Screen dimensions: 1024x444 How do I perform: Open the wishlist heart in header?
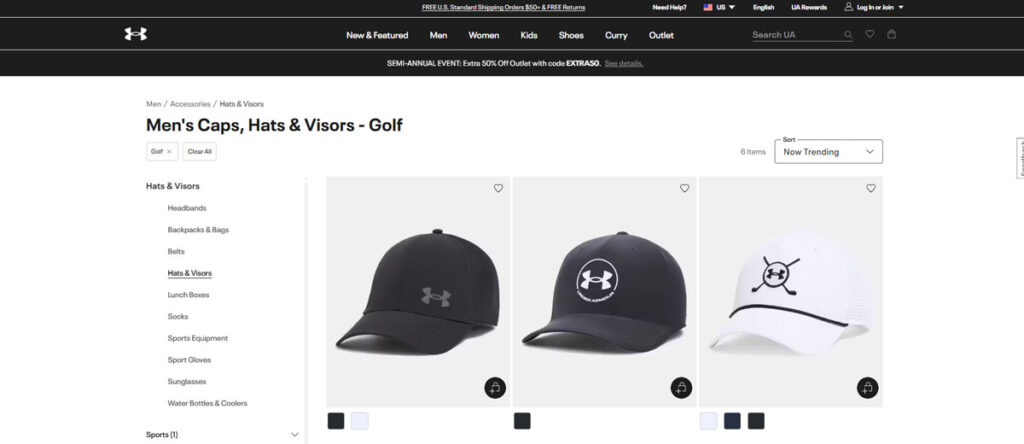[x=870, y=35]
